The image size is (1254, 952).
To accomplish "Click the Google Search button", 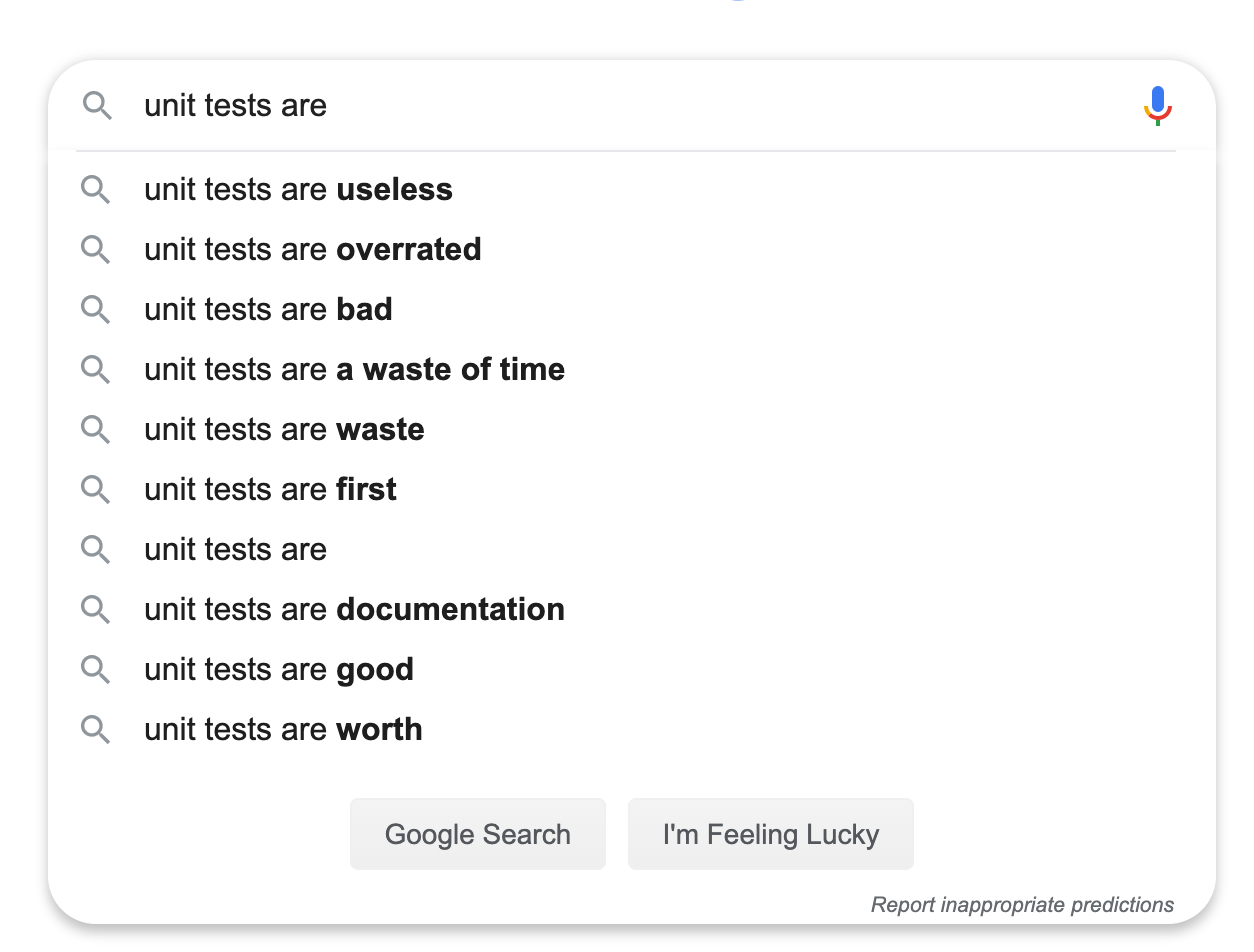I will [478, 834].
